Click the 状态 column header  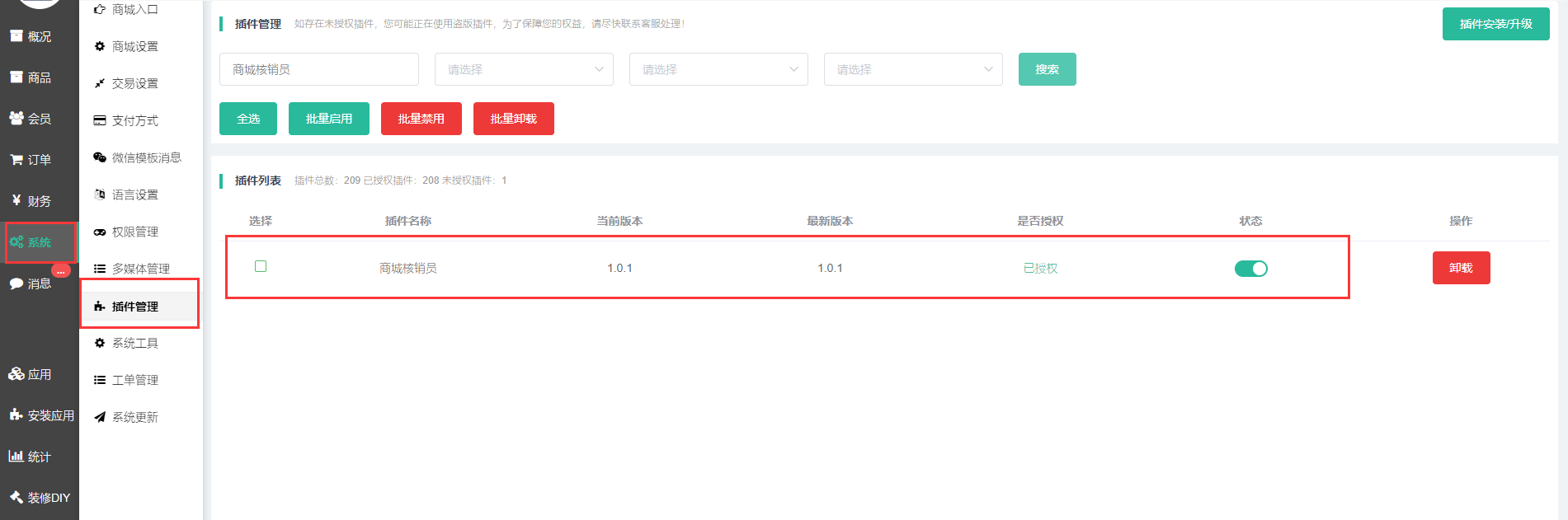tap(1250, 221)
